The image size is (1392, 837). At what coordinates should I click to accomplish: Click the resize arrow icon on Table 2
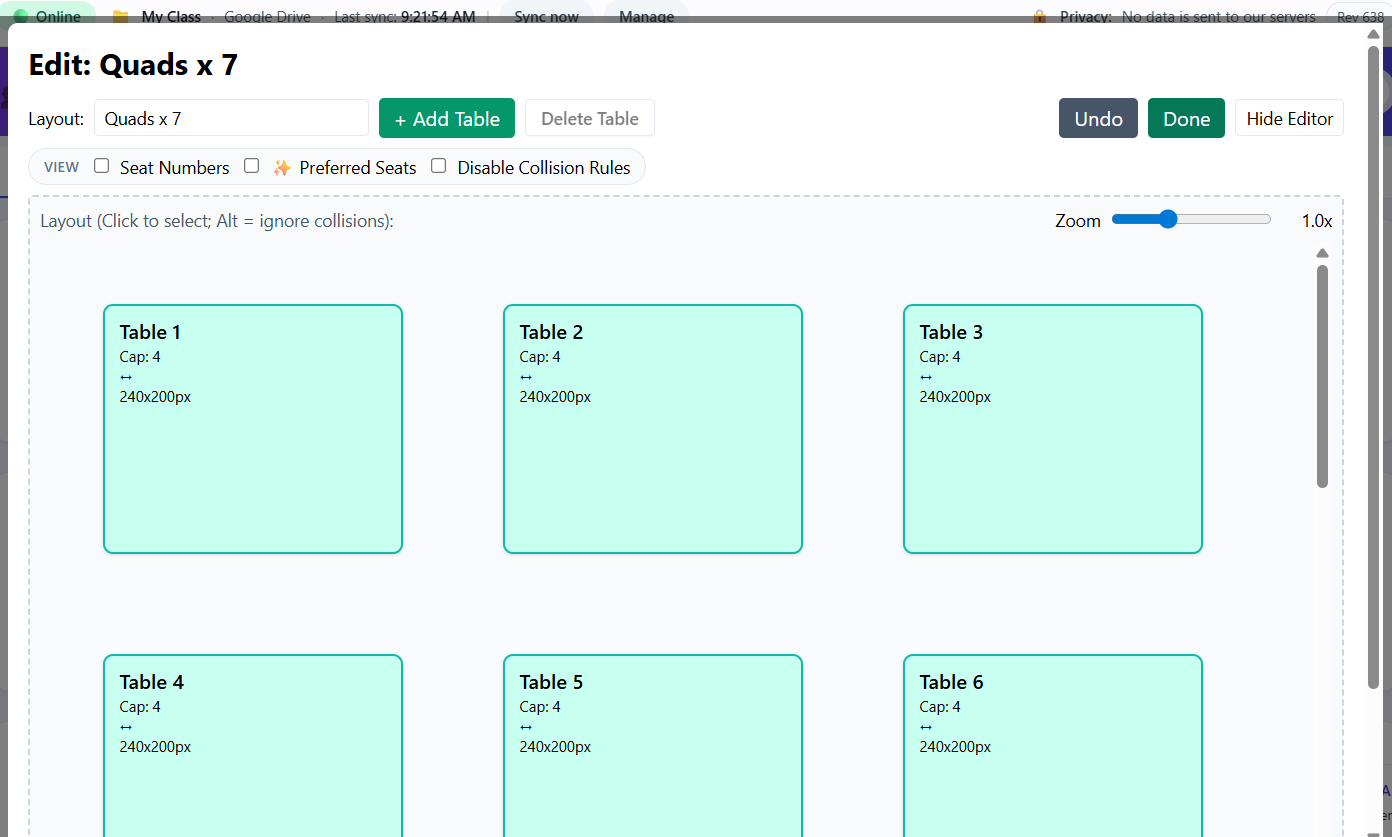[x=524, y=377]
